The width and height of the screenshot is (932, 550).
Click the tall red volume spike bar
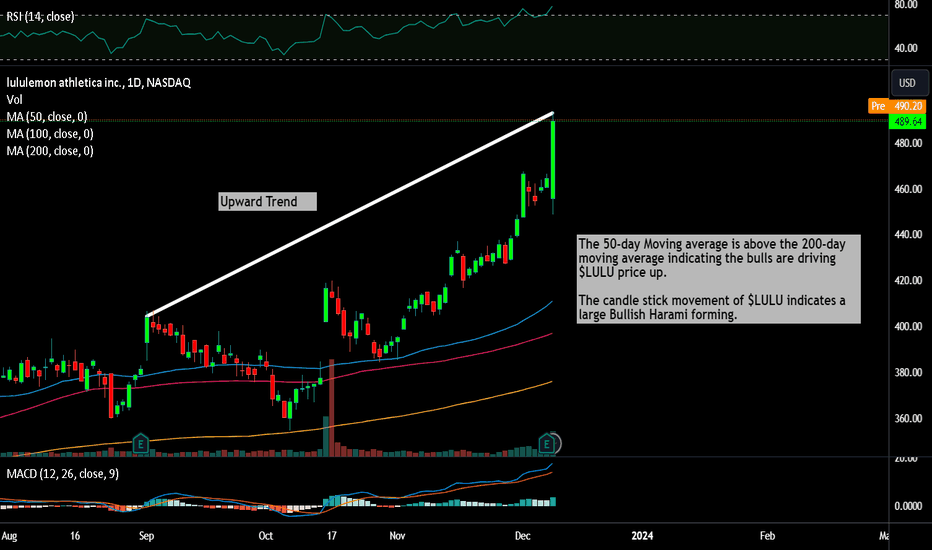pyautogui.click(x=332, y=408)
